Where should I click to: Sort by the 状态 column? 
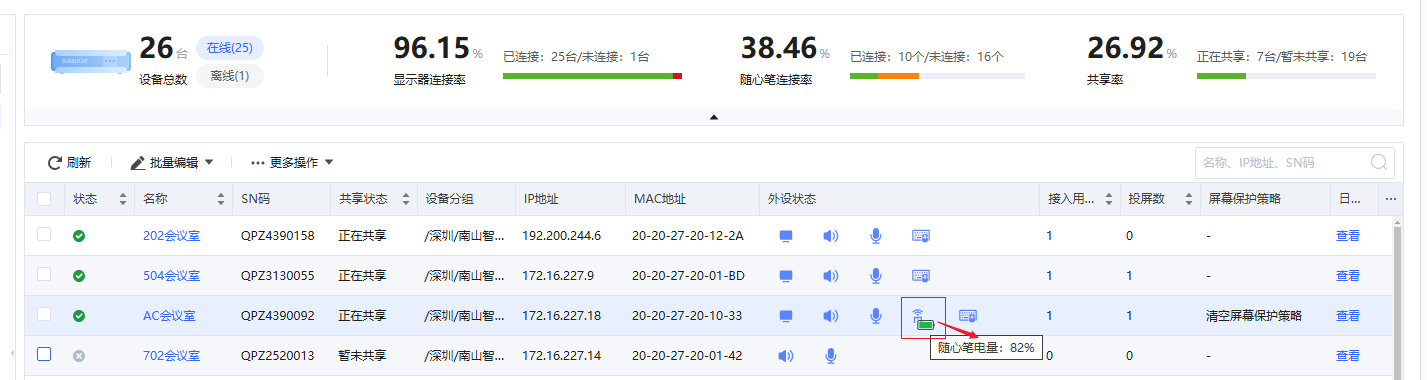(x=123, y=199)
